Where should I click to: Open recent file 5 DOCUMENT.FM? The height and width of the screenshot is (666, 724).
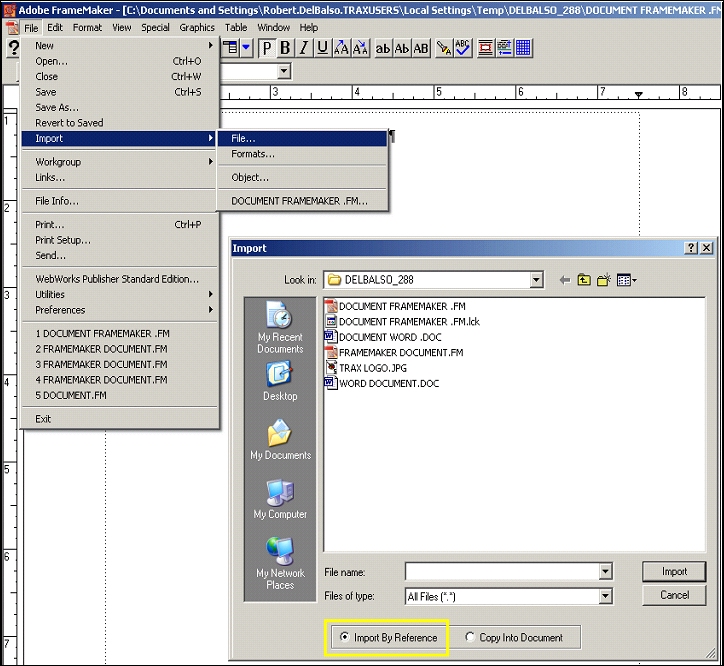tap(120, 395)
